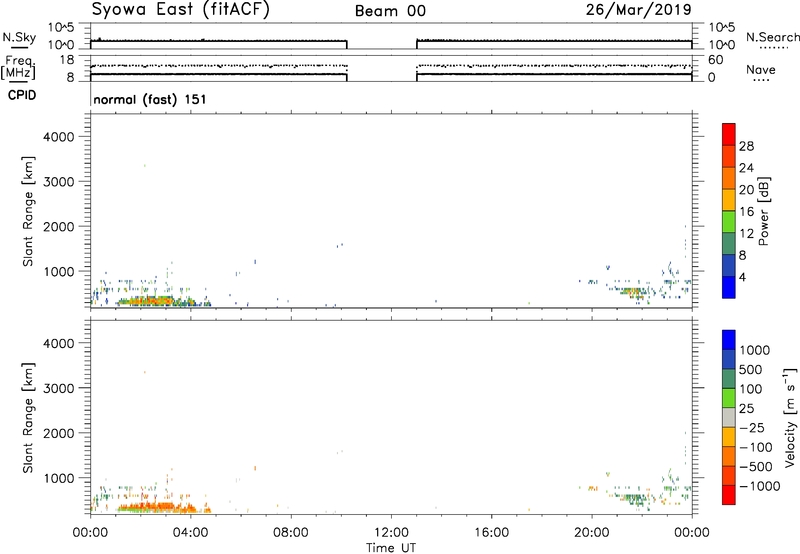Click the 'Freq. [MHz]' axis label
This screenshot has width=800, height=554.
click(18, 67)
